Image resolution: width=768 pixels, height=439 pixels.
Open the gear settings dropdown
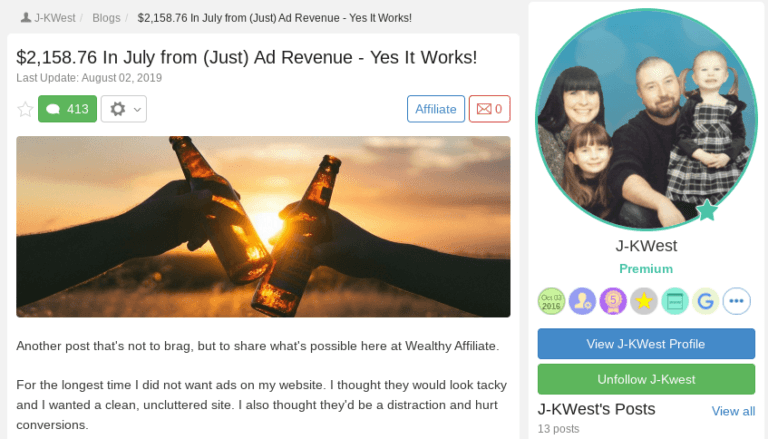[124, 109]
